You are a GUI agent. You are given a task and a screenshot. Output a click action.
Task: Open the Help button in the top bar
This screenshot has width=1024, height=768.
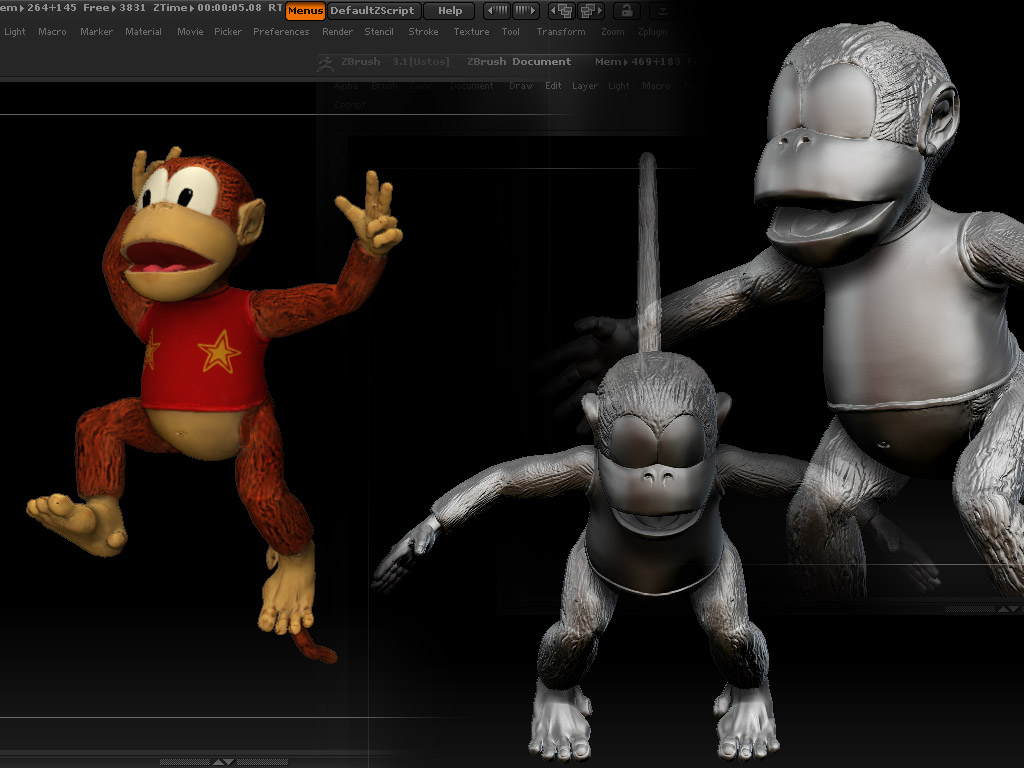point(450,10)
